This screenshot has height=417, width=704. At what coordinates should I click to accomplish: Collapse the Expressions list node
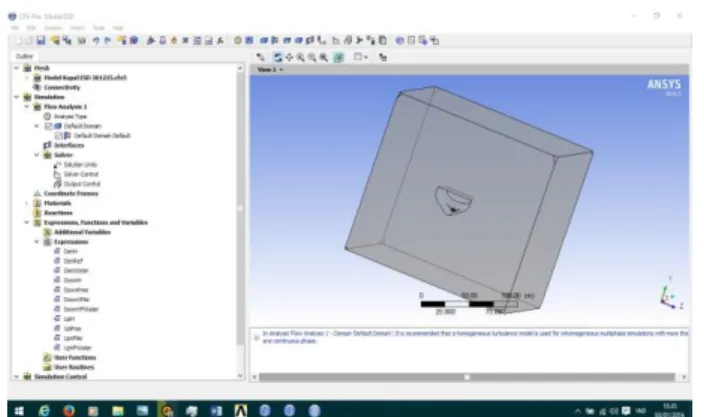[x=37, y=242]
